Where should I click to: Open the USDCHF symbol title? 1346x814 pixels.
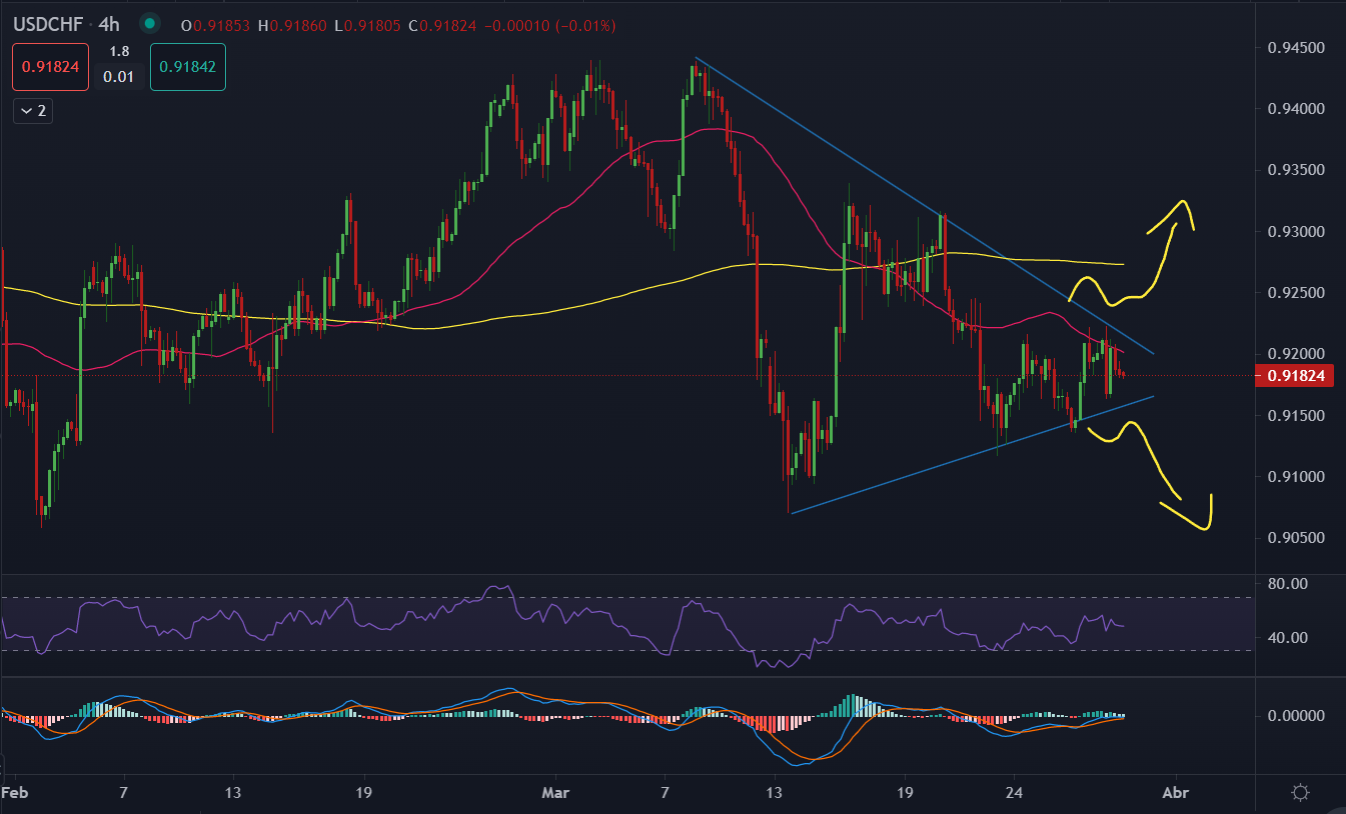coord(47,24)
